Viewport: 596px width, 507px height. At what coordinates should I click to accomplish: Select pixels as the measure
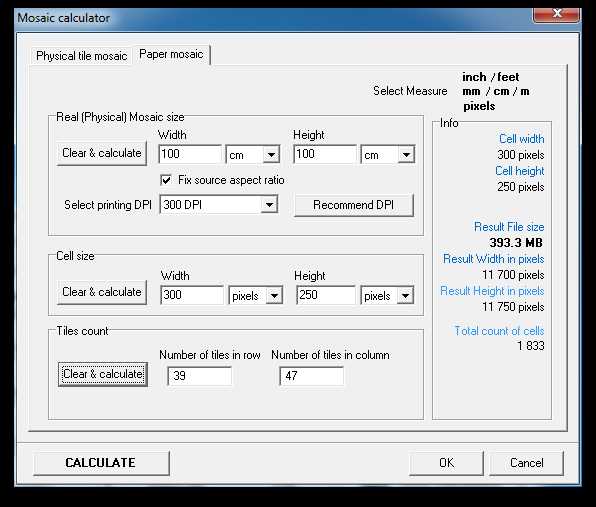point(479,106)
